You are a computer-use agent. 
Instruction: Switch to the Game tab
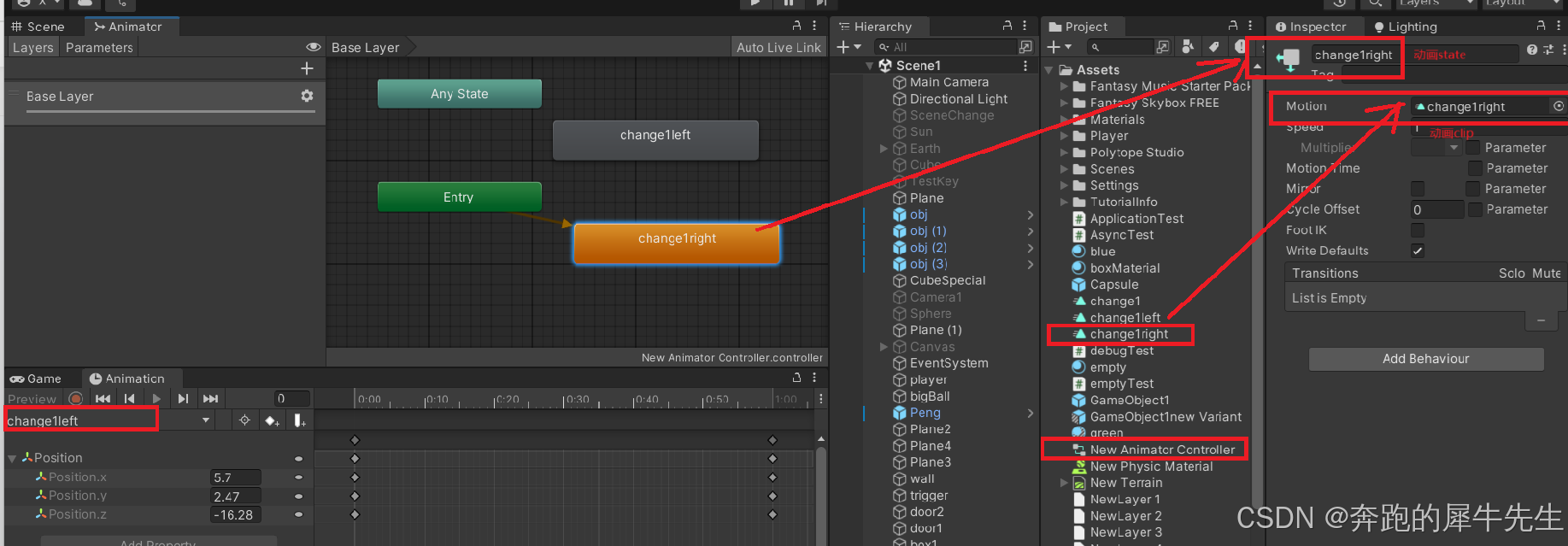(35, 379)
